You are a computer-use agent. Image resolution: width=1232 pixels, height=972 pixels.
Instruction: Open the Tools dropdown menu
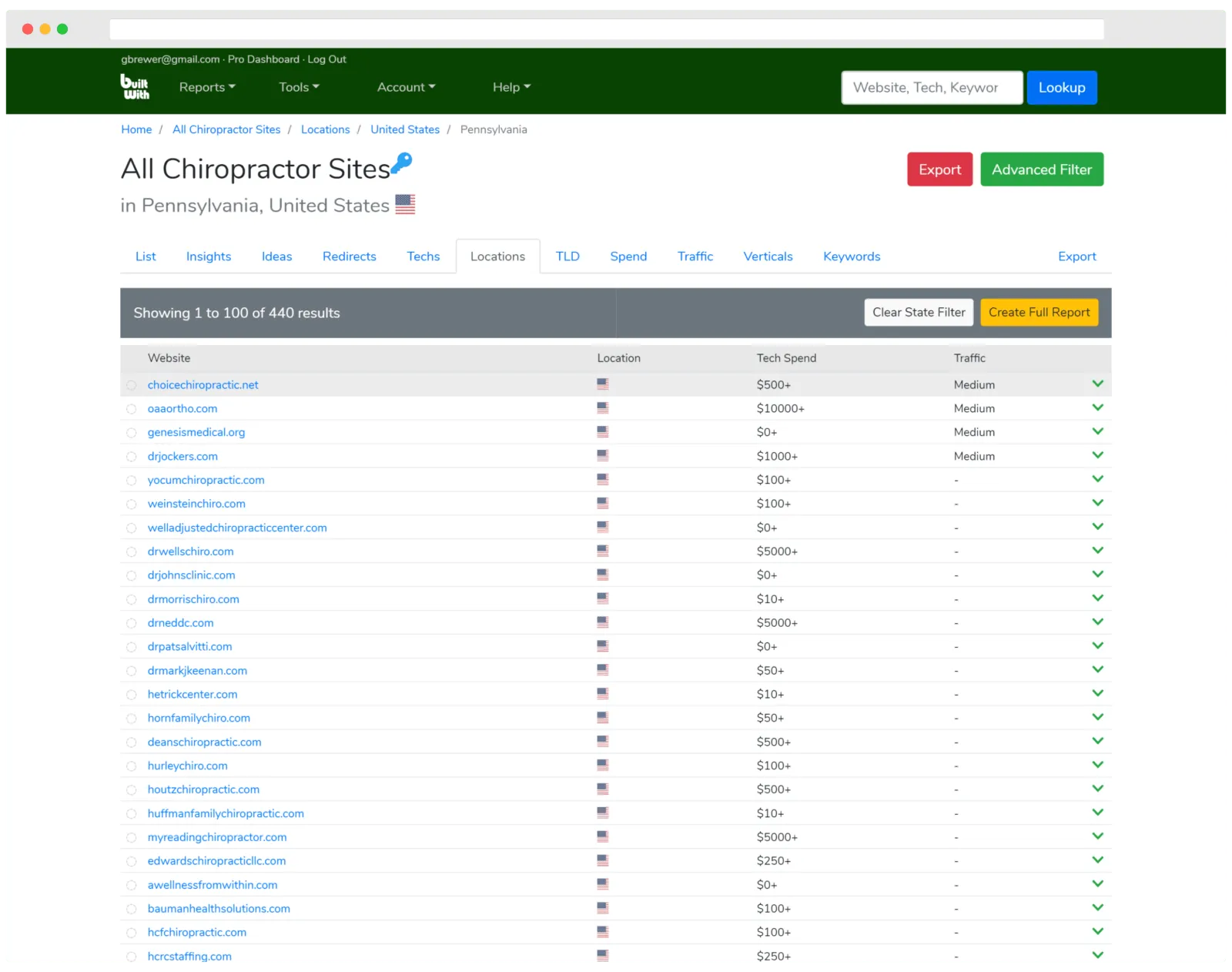[299, 88]
